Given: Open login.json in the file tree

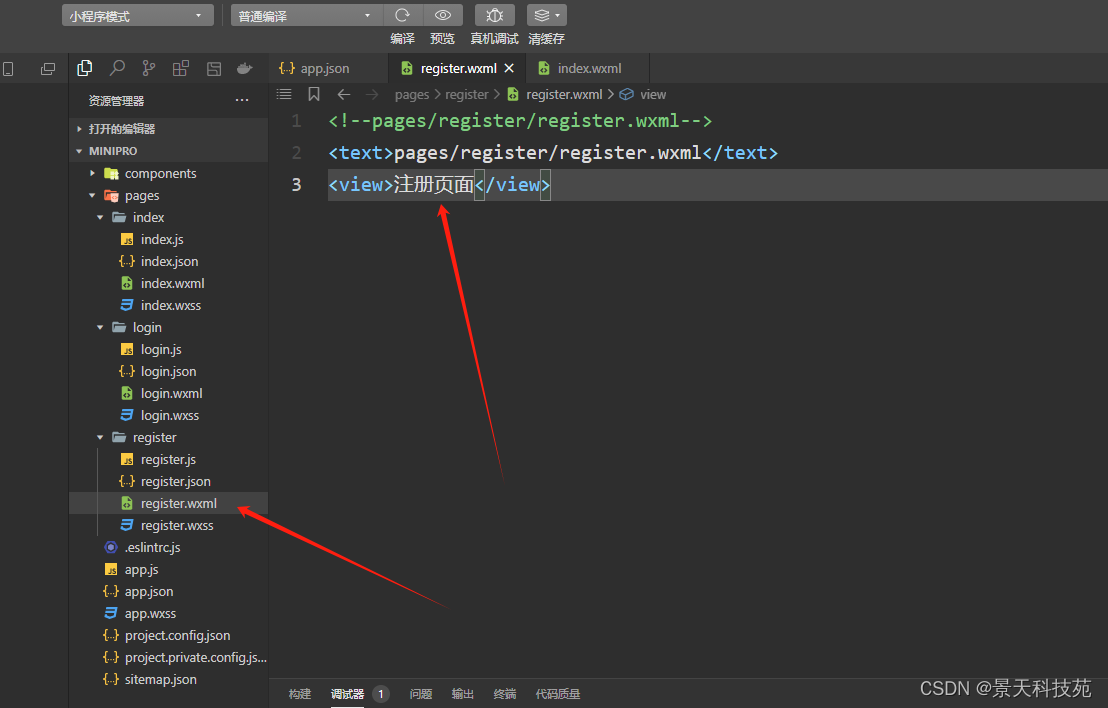Looking at the screenshot, I should (169, 372).
